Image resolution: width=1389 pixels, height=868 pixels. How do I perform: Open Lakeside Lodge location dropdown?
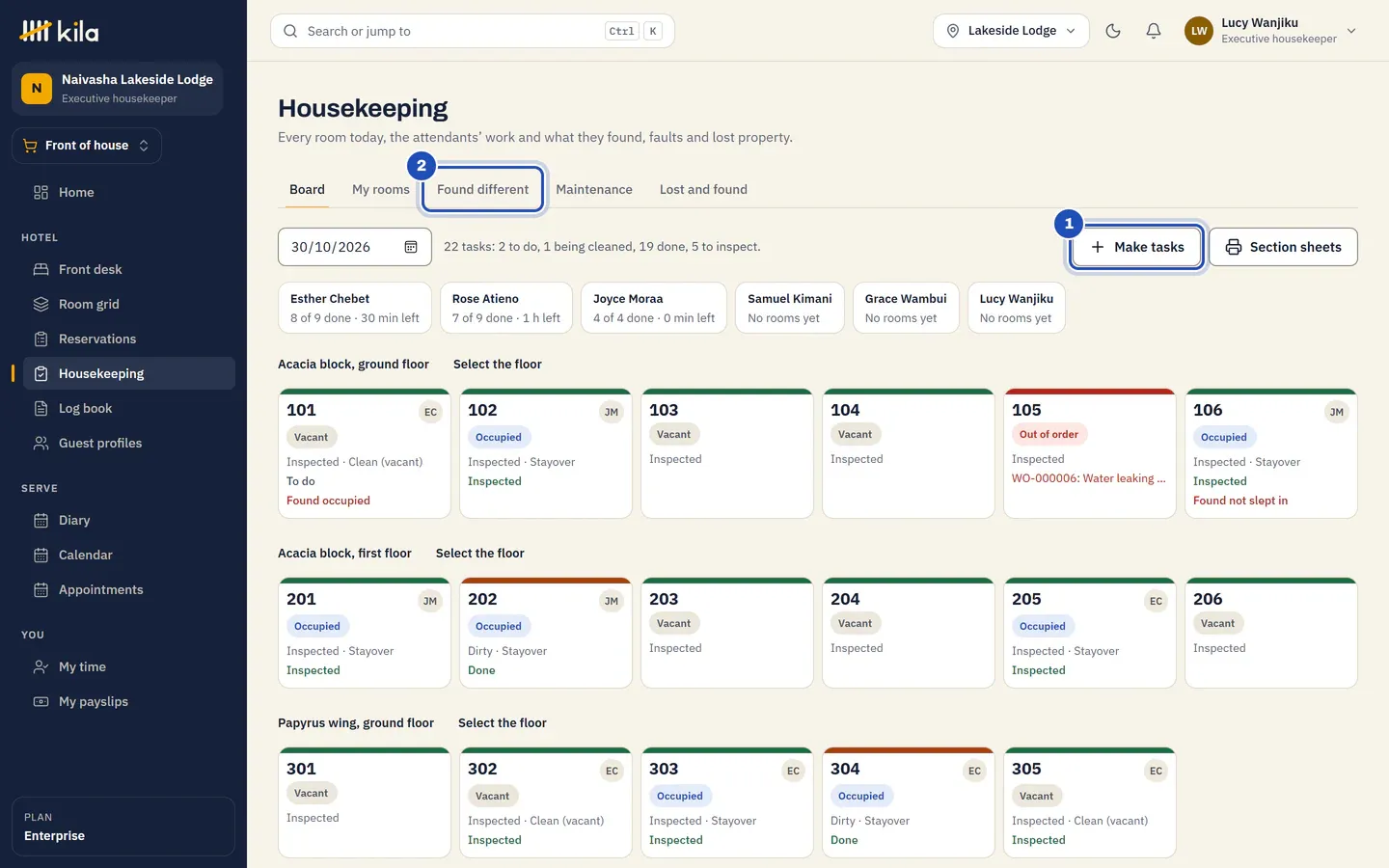pos(1011,31)
